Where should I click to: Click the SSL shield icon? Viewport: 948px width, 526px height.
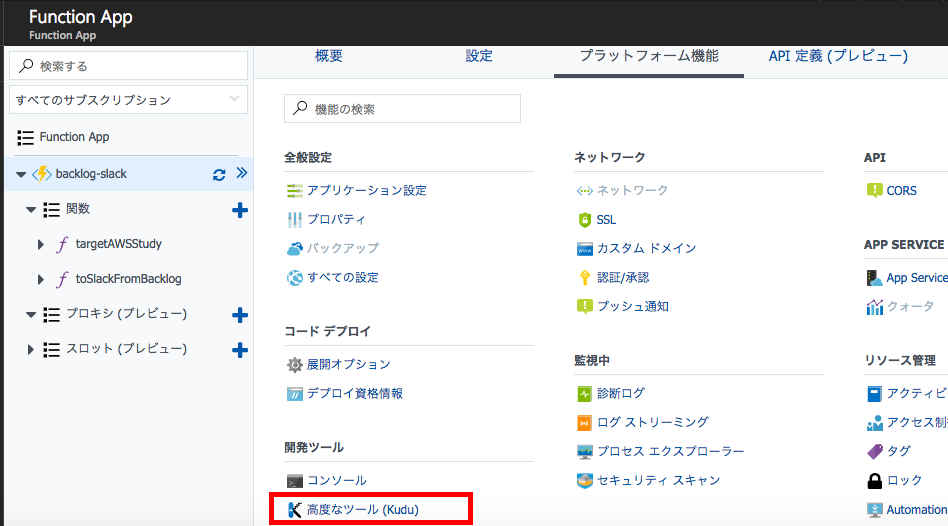pyautogui.click(x=585, y=220)
